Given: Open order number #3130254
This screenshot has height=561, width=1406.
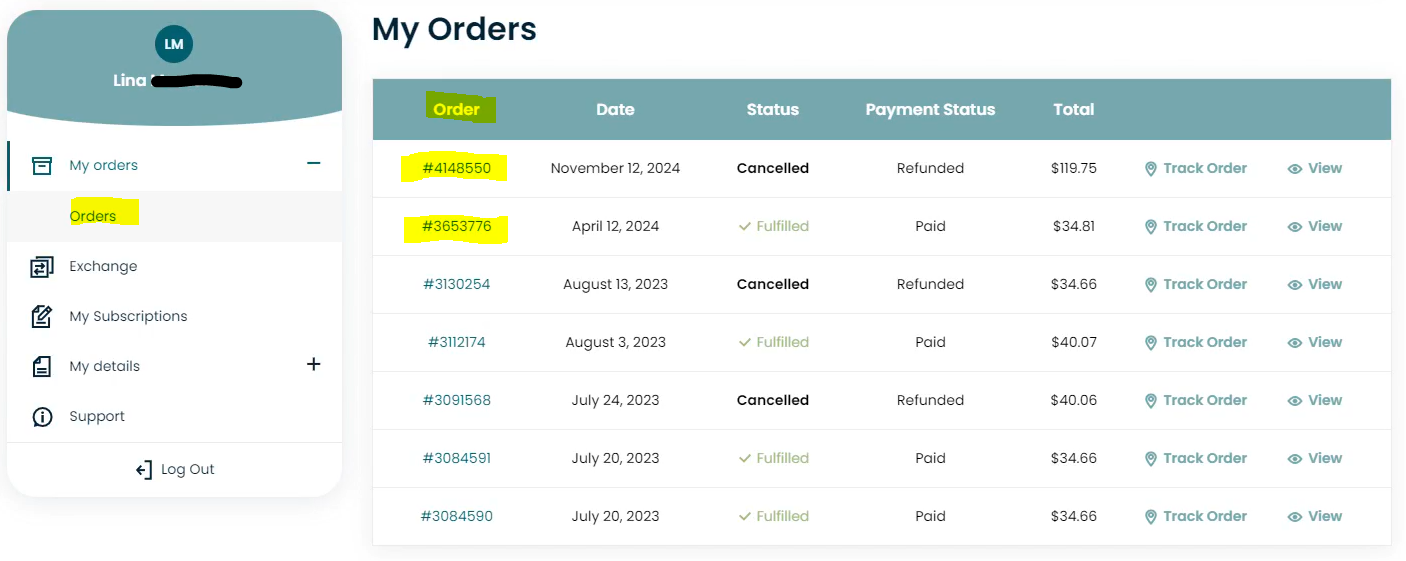Looking at the screenshot, I should pyautogui.click(x=457, y=284).
